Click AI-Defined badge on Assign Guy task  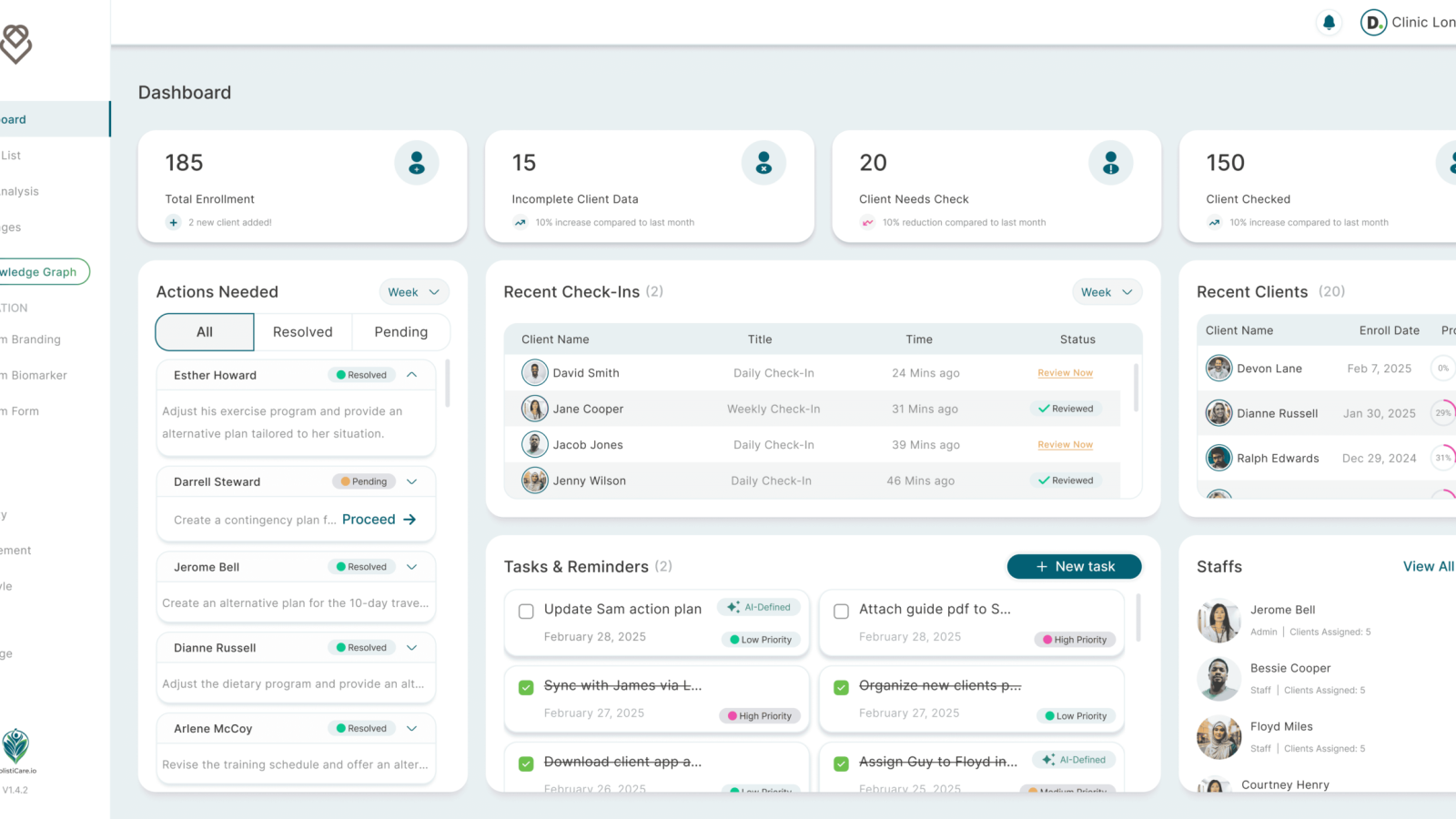pyautogui.click(x=1074, y=760)
